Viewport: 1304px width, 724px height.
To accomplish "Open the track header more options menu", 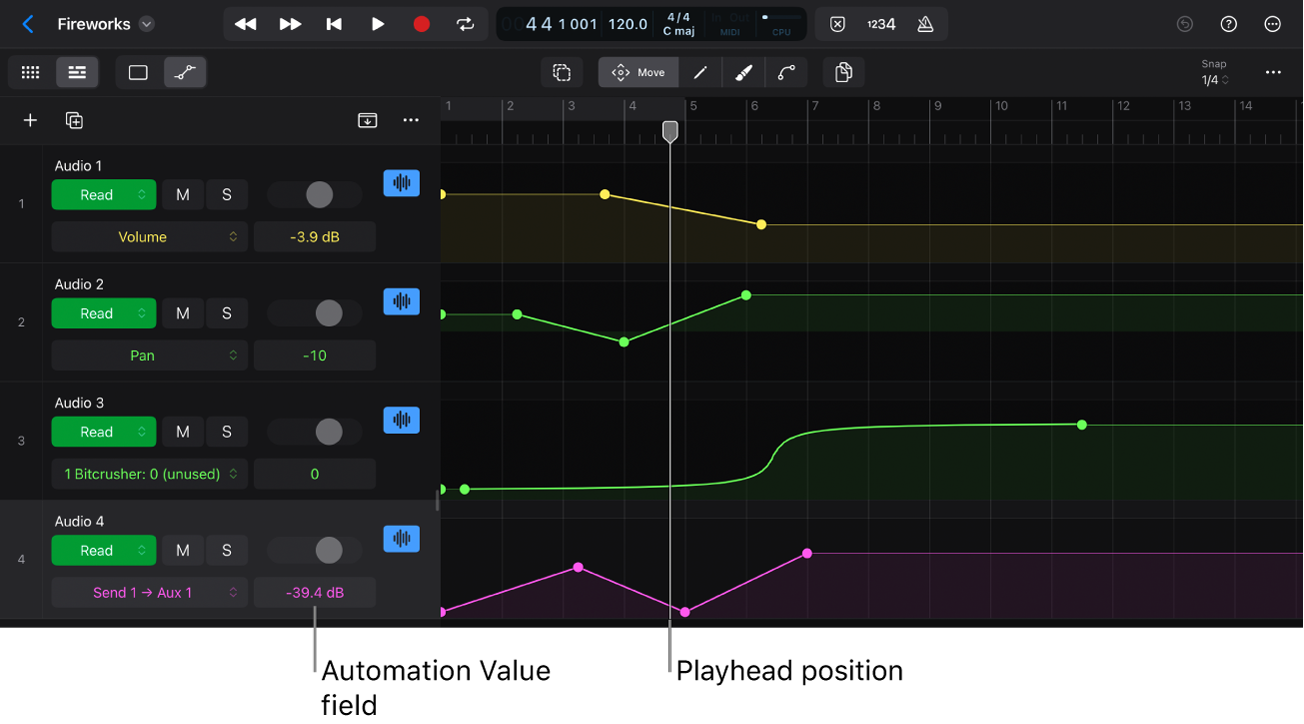I will pyautogui.click(x=410, y=120).
